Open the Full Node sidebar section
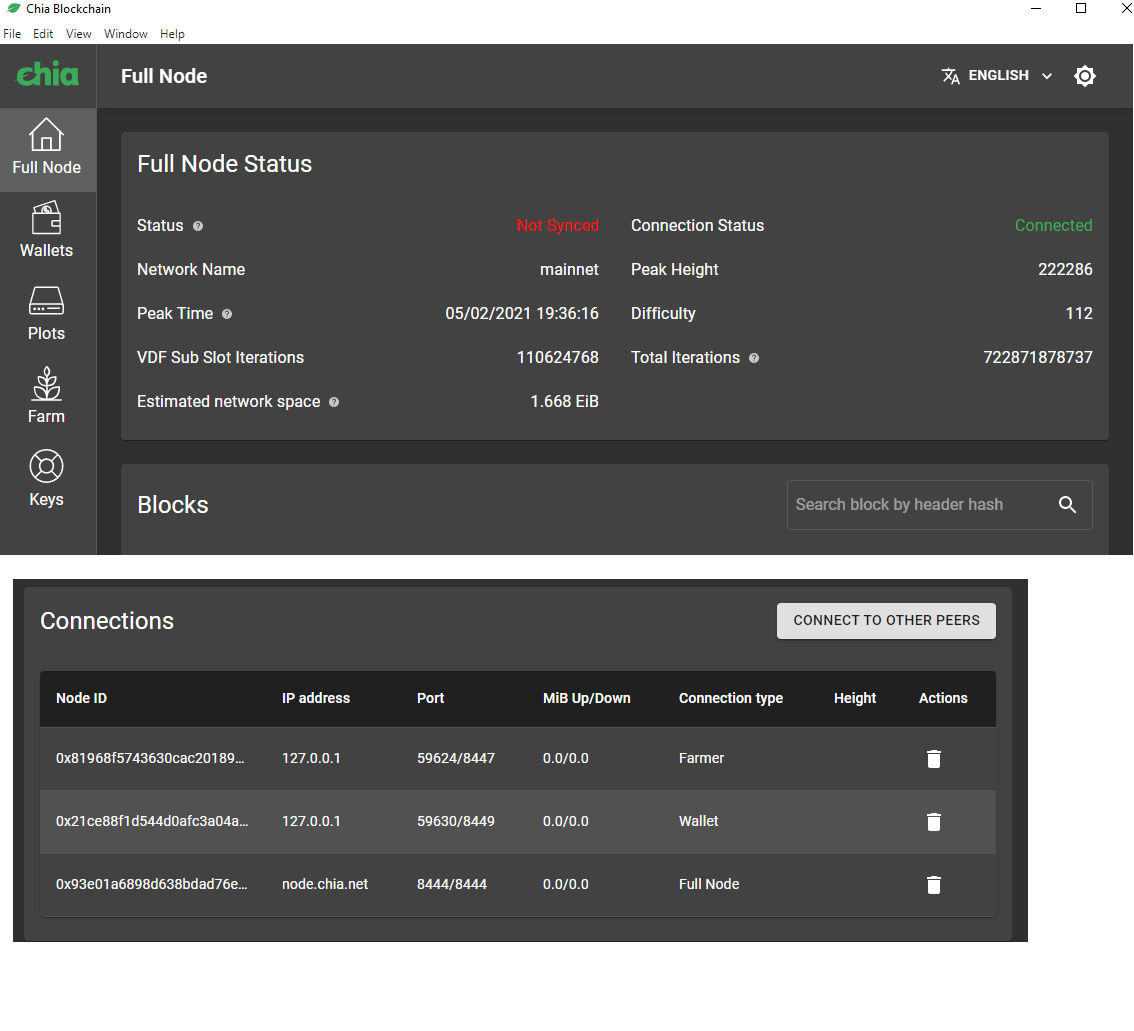The image size is (1134, 1031). pos(47,150)
